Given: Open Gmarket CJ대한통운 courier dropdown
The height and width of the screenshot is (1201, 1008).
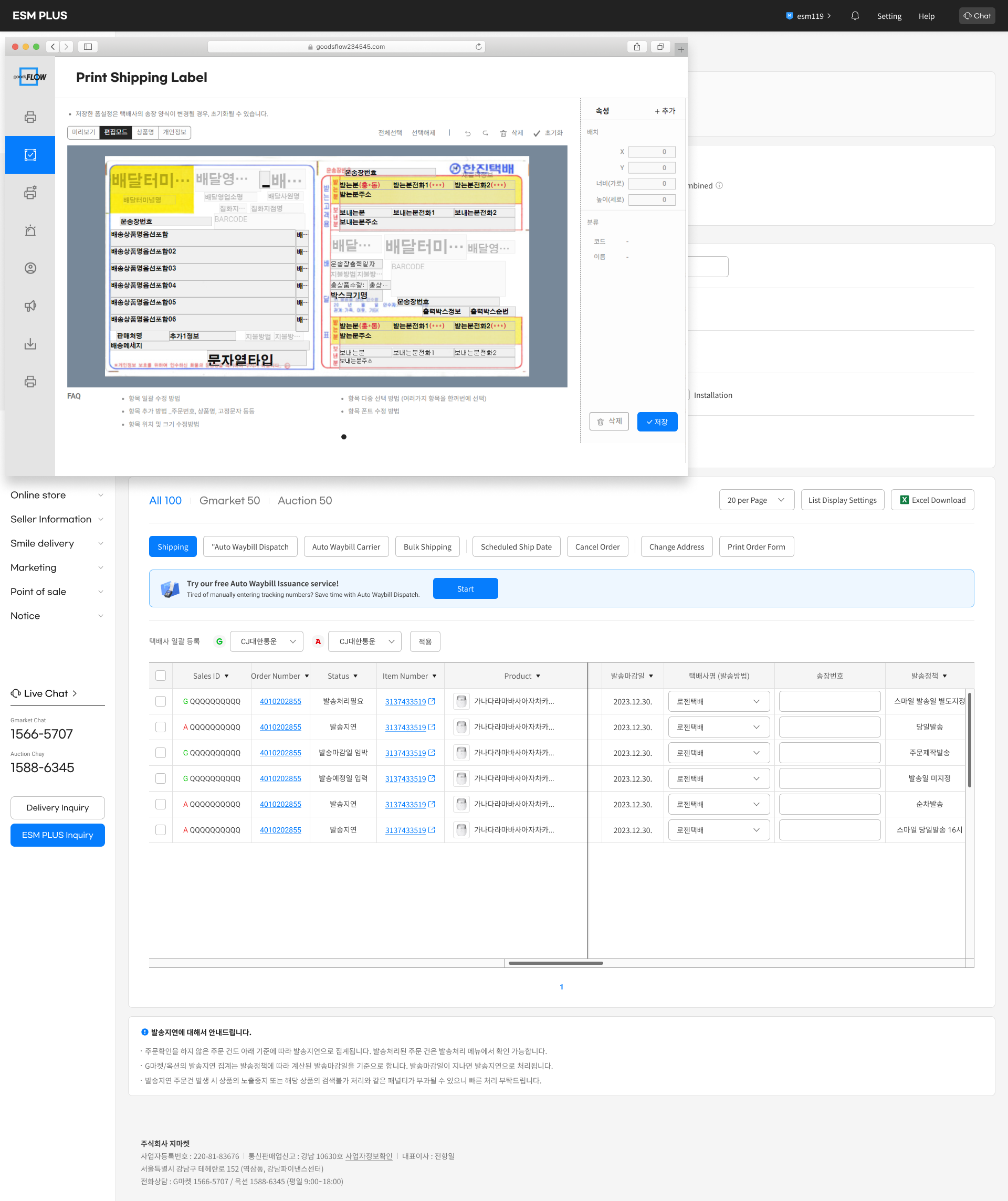Looking at the screenshot, I should (267, 641).
